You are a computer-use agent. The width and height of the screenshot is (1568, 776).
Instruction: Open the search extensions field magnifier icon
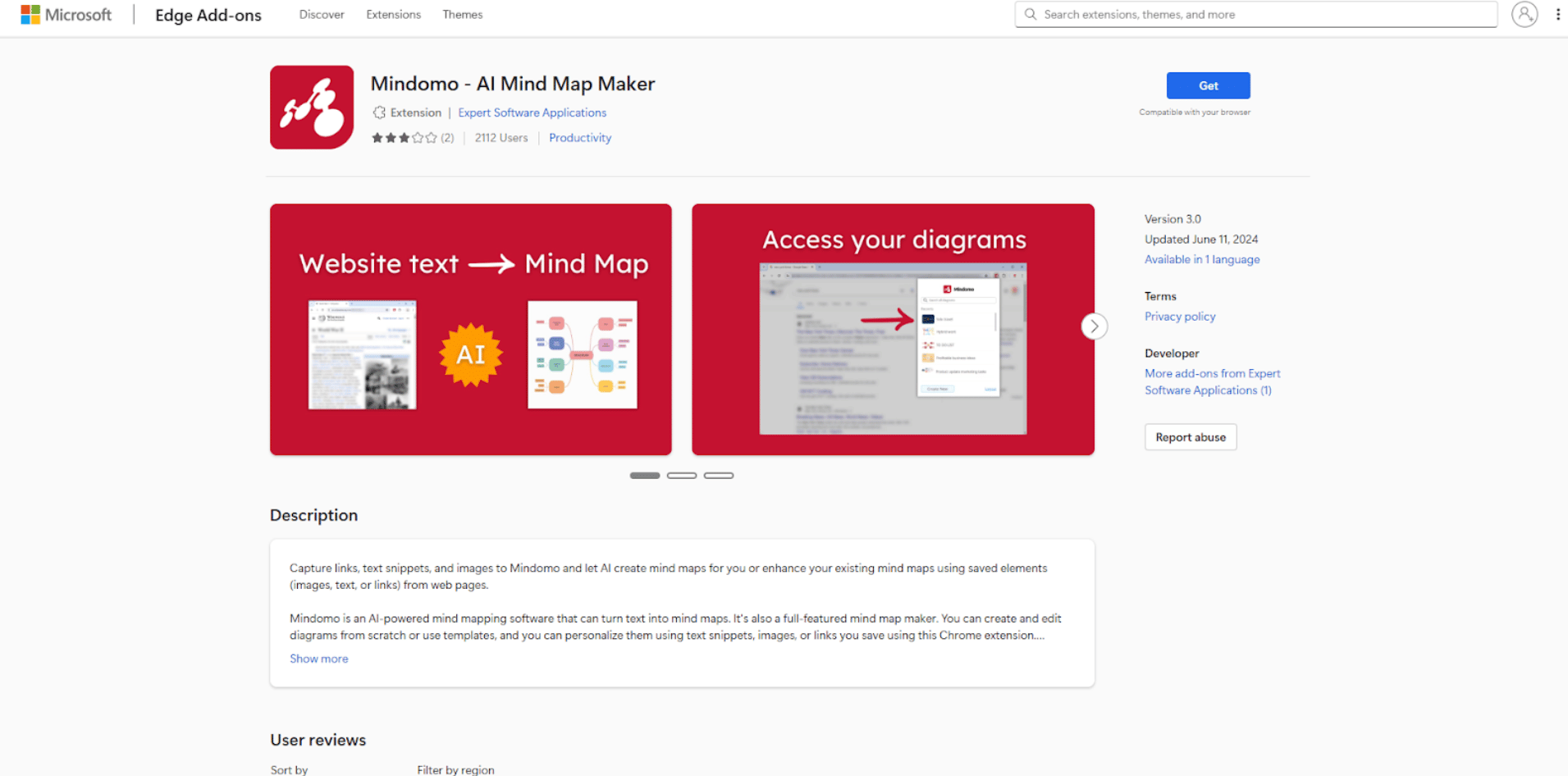point(1031,14)
